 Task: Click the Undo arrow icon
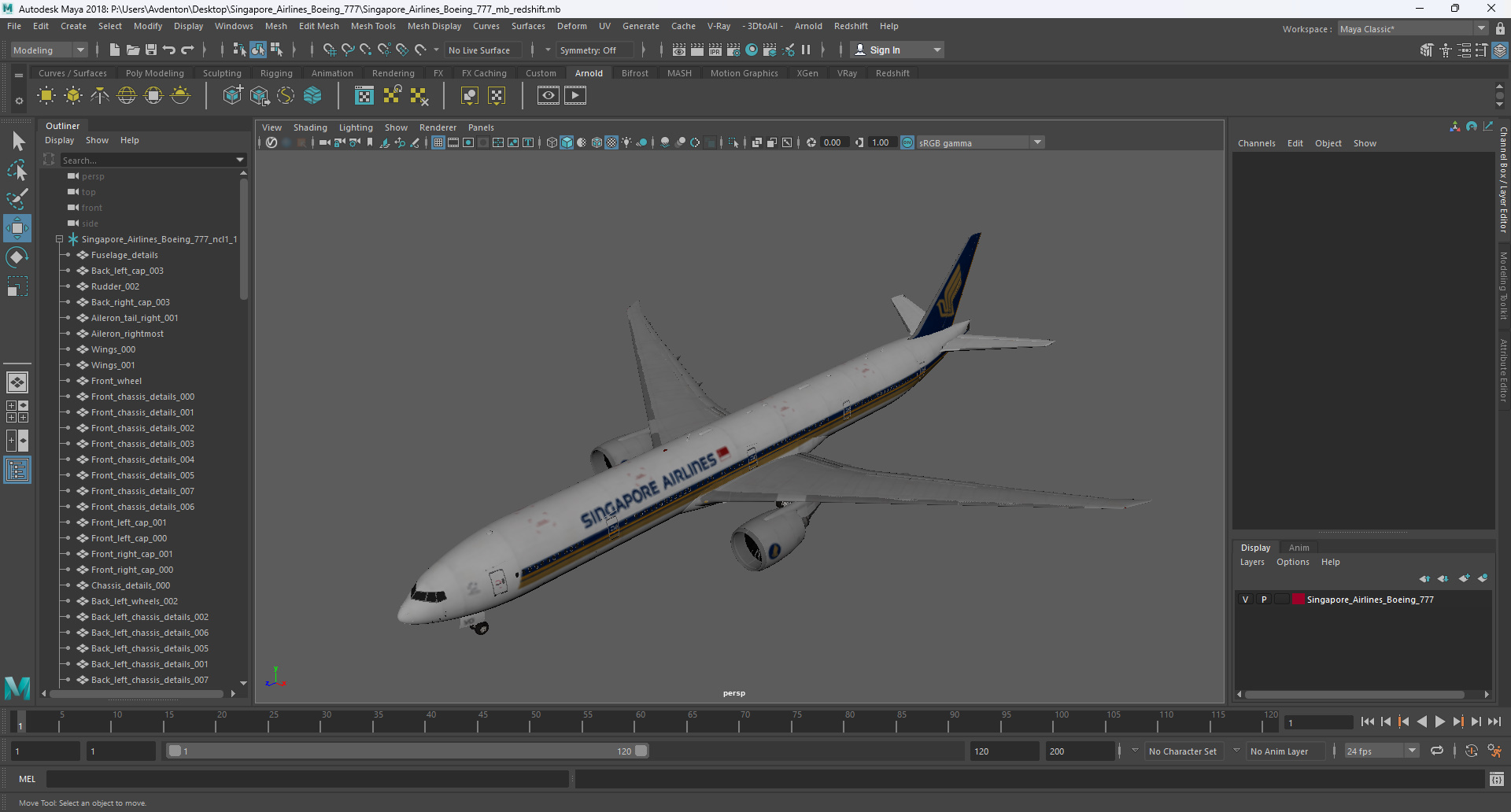tap(169, 50)
